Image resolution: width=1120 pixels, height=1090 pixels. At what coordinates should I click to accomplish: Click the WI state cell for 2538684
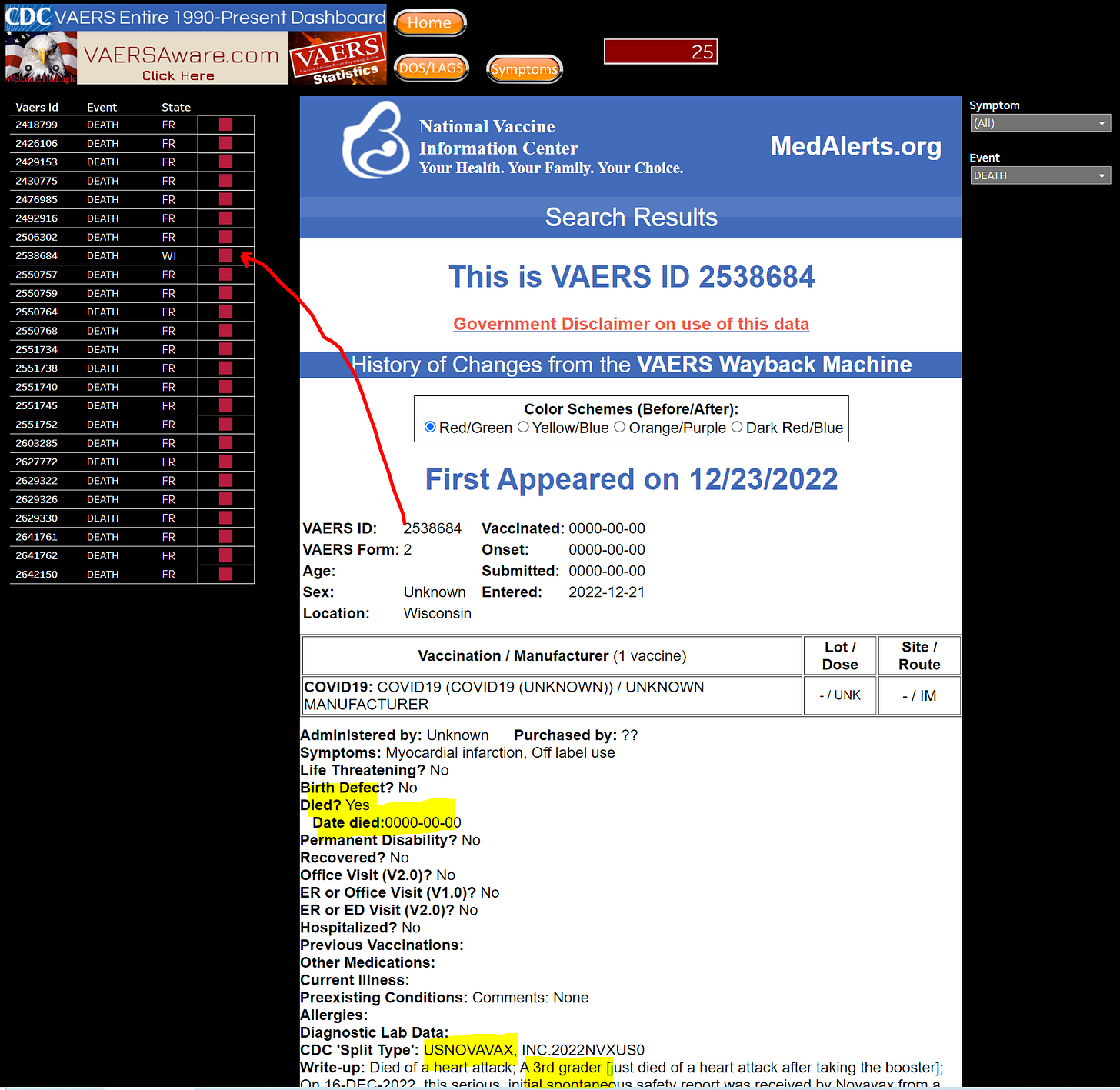tap(169, 255)
